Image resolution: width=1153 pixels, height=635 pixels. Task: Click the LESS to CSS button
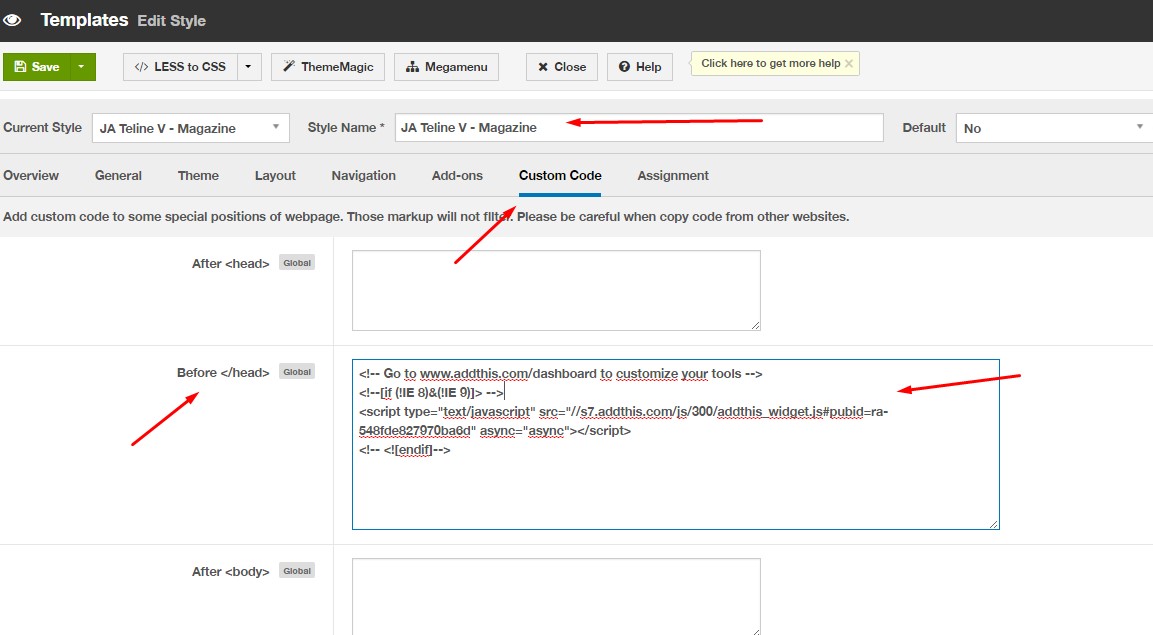coord(180,67)
